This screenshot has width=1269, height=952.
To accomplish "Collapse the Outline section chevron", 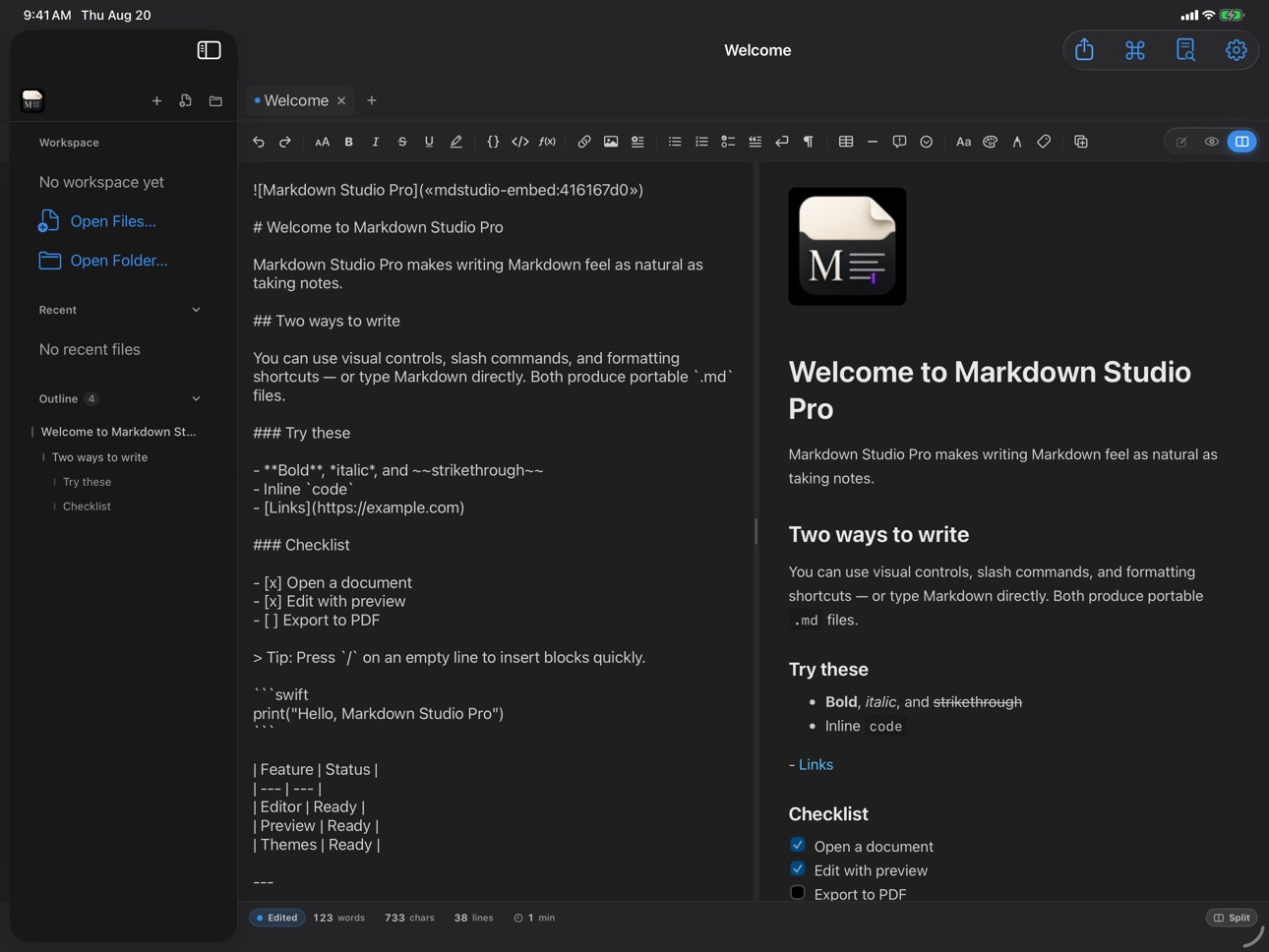I will tap(196, 398).
